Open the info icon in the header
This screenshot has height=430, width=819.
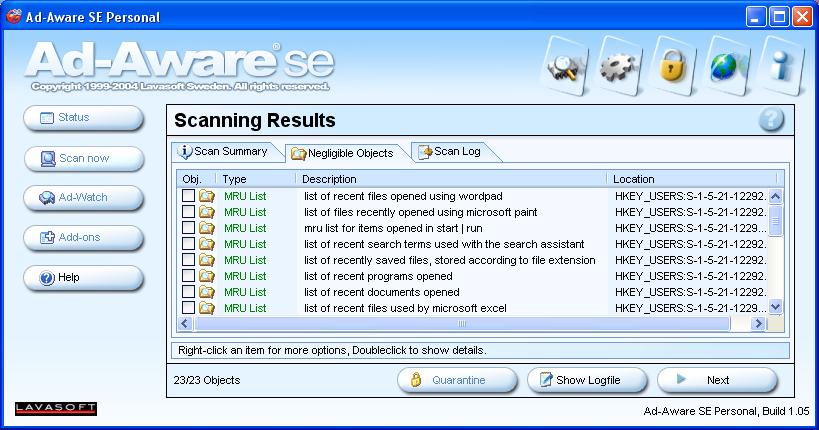[x=781, y=66]
